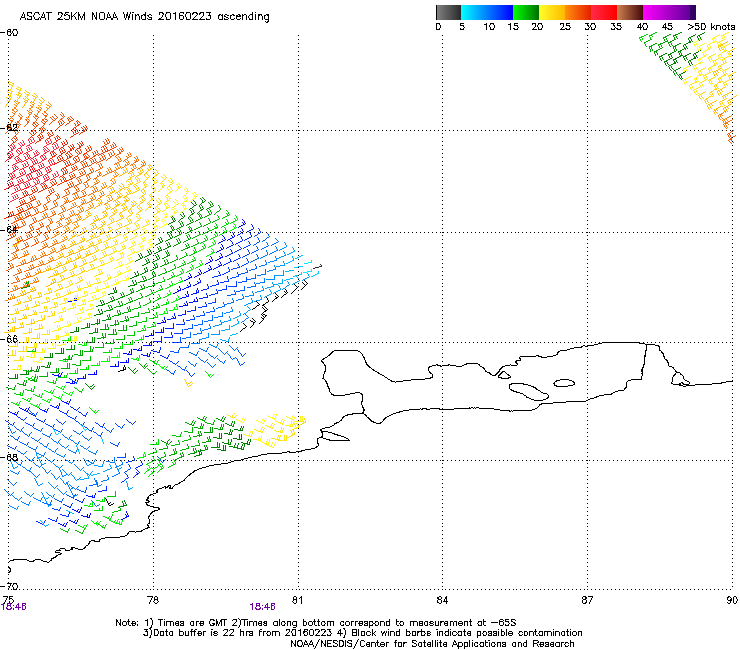Click the purple 18:46 timestamp under the 75 label

pyautogui.click(x=14, y=607)
